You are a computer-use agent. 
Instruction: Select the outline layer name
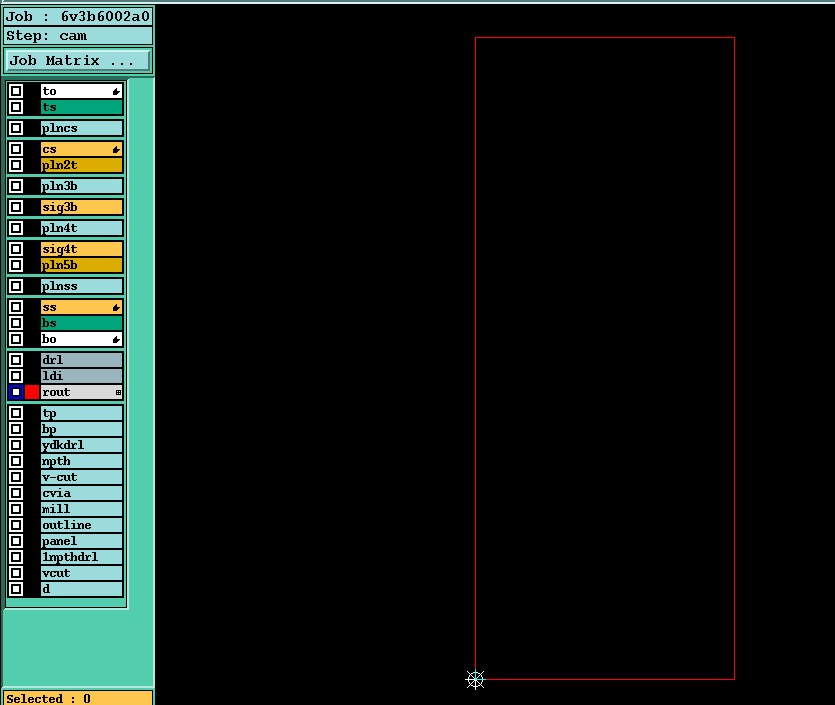pos(82,525)
